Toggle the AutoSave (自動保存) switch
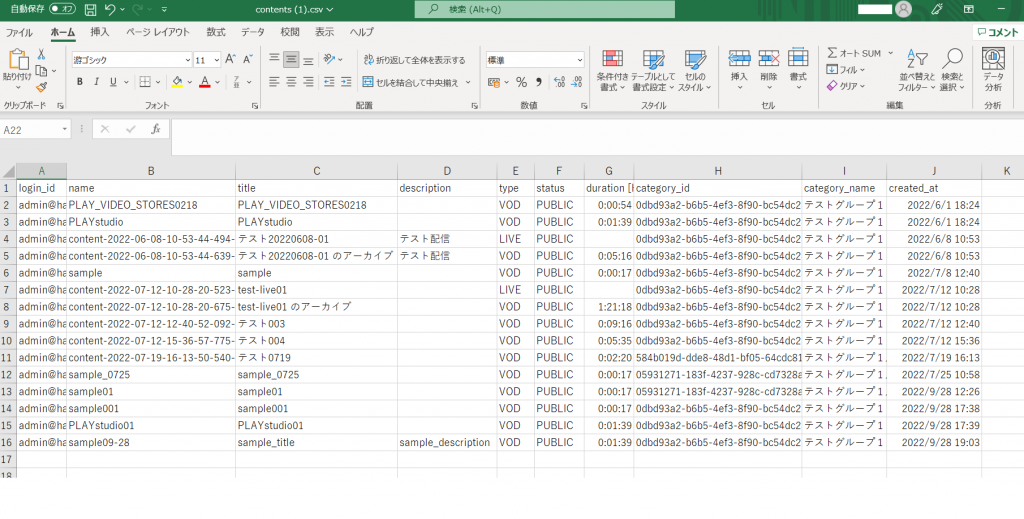The image size is (1024, 519). (61, 9)
